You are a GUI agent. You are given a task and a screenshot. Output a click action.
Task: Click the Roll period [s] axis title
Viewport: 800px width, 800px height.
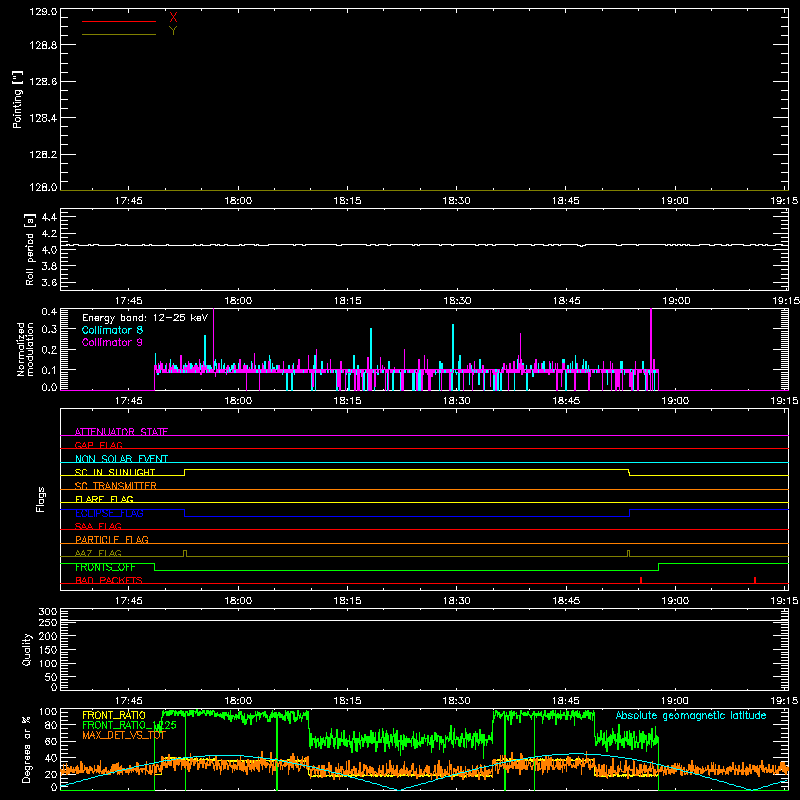coord(29,249)
